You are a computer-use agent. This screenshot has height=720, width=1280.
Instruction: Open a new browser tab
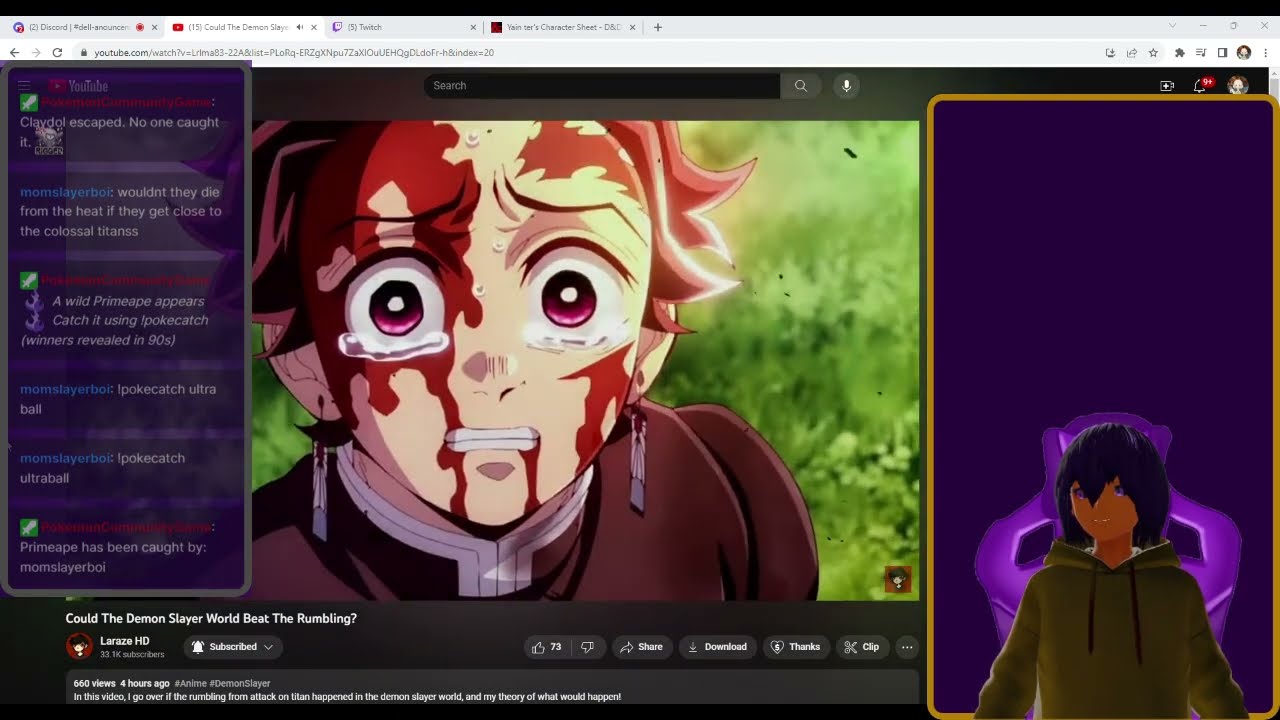tap(657, 27)
